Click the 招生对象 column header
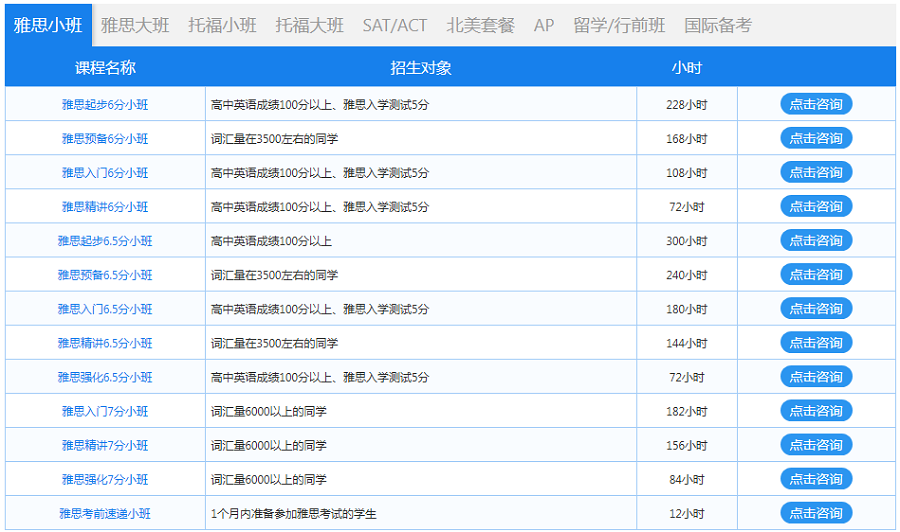900x532 pixels. [x=421, y=68]
